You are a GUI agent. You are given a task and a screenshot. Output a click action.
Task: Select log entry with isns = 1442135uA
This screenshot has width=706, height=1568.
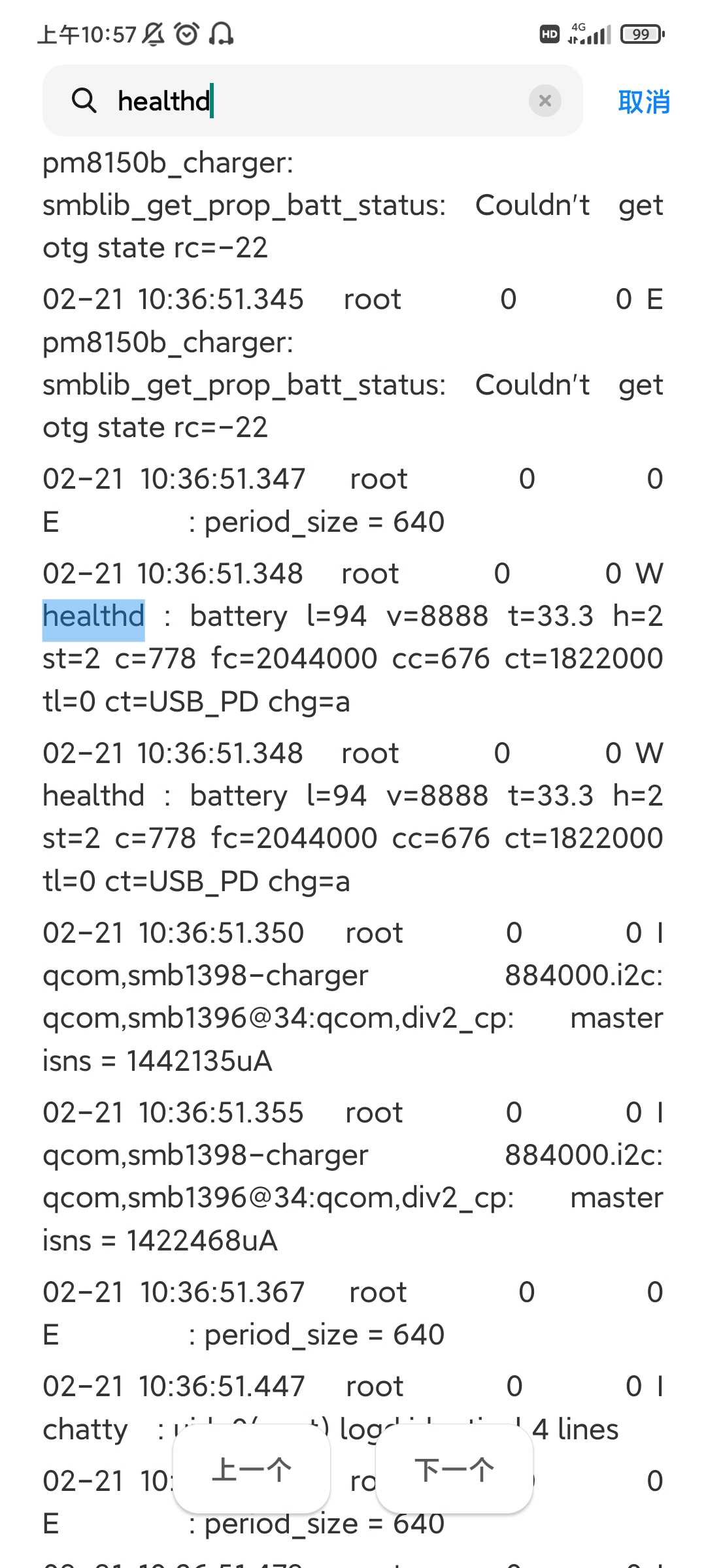[x=353, y=996]
